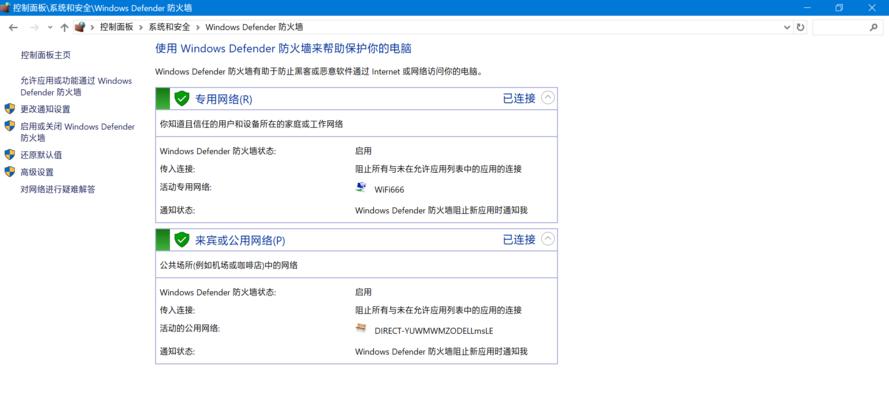Click 活动专用网络: label
This screenshot has height=400, width=889.
(186, 187)
